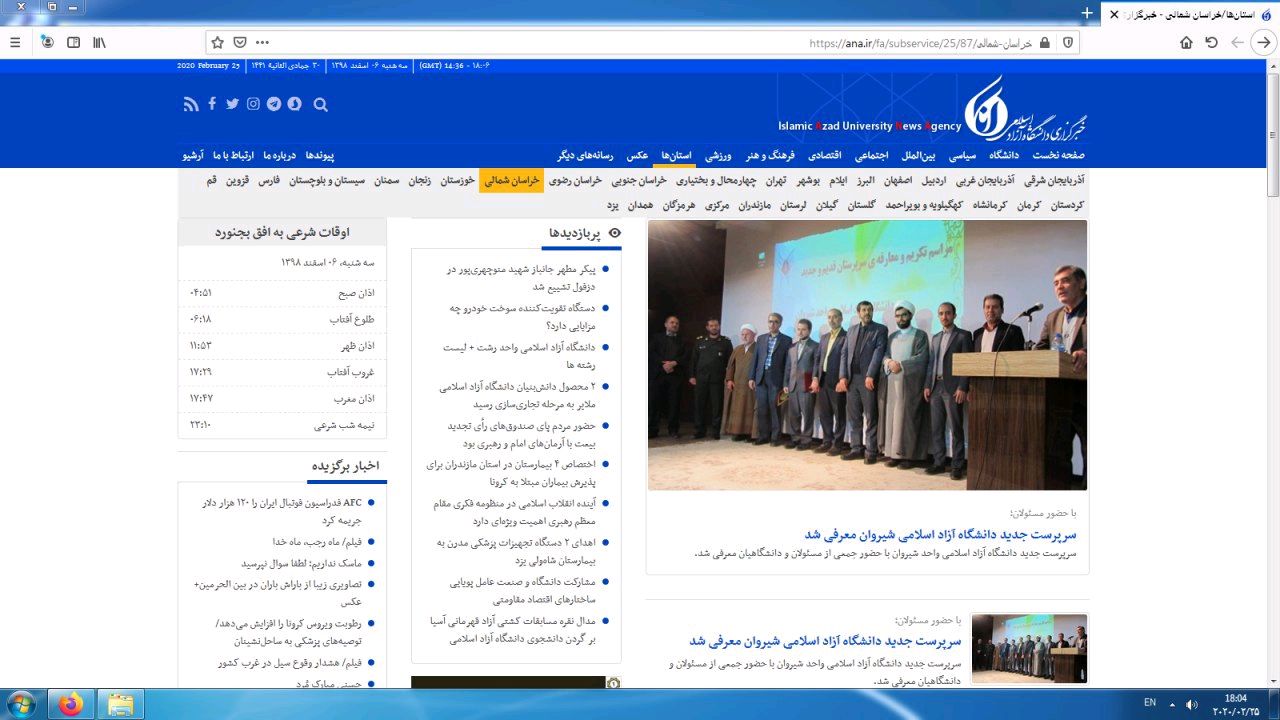Open the Windows Start menu
Image resolution: width=1280 pixels, height=720 pixels.
(x=20, y=704)
